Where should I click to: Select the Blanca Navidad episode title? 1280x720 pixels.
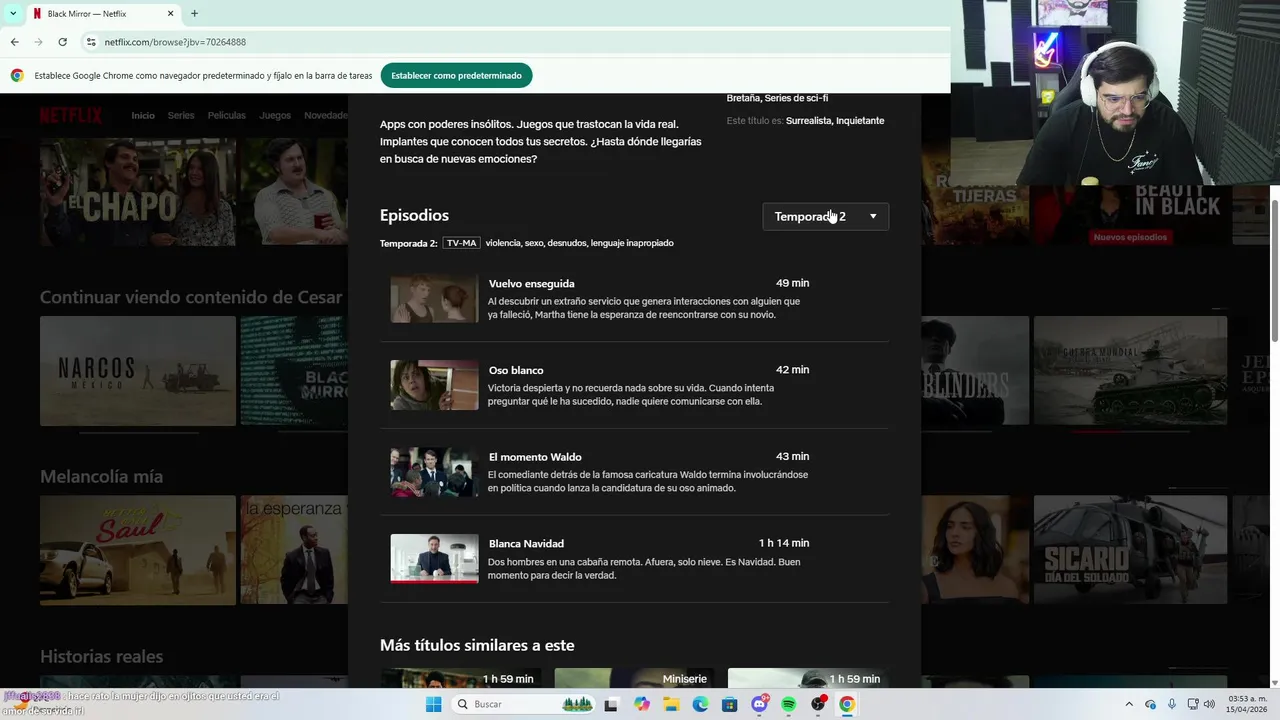[x=526, y=544]
